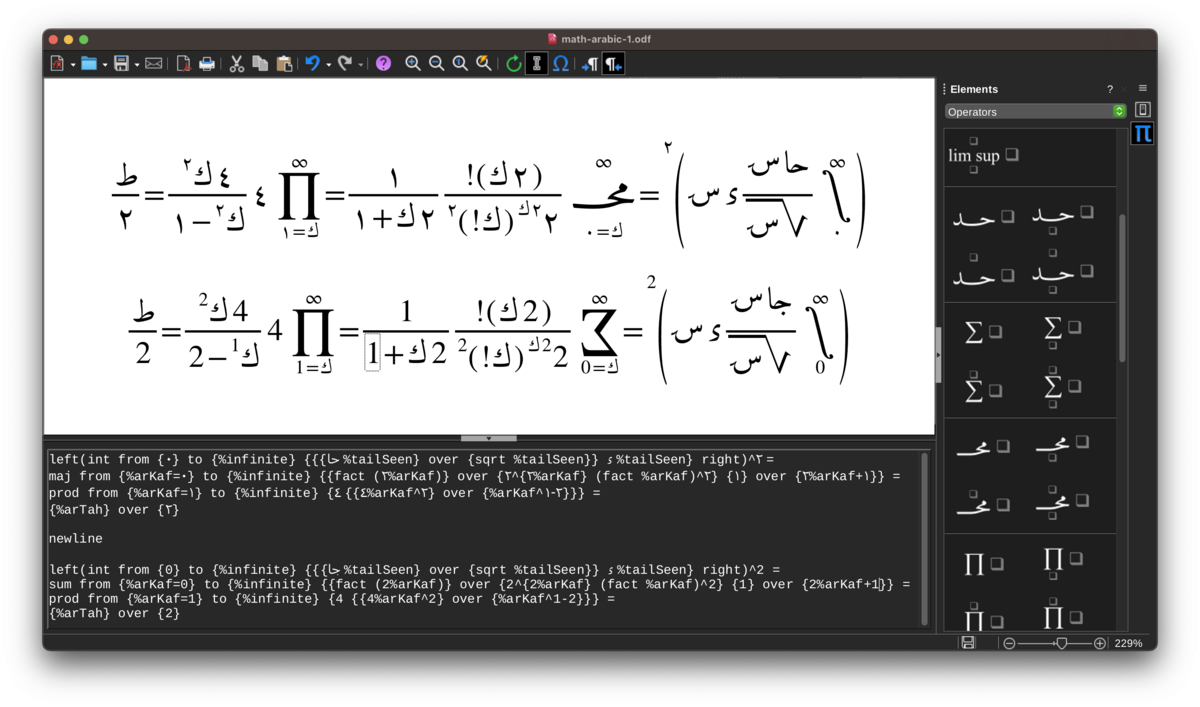Open the Operators category dropdown
The image size is (1200, 707).
[1036, 112]
